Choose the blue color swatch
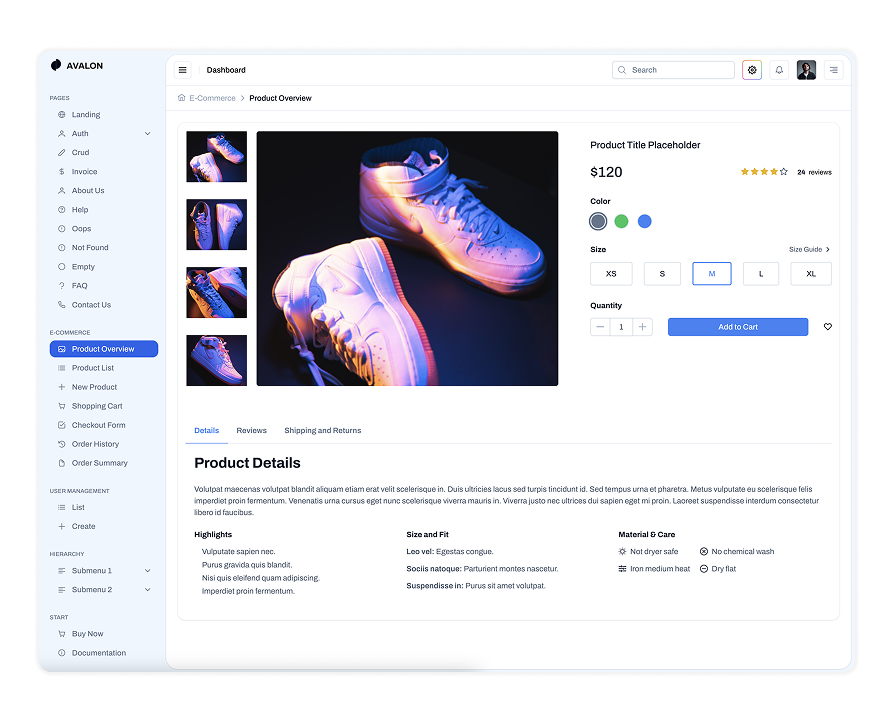 644,221
